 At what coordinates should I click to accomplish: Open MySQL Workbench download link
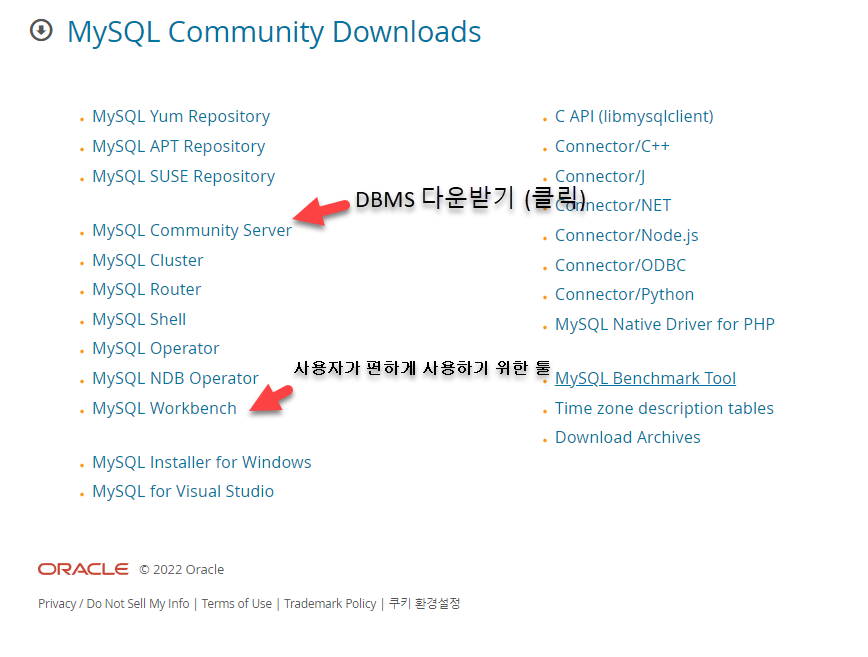(164, 408)
